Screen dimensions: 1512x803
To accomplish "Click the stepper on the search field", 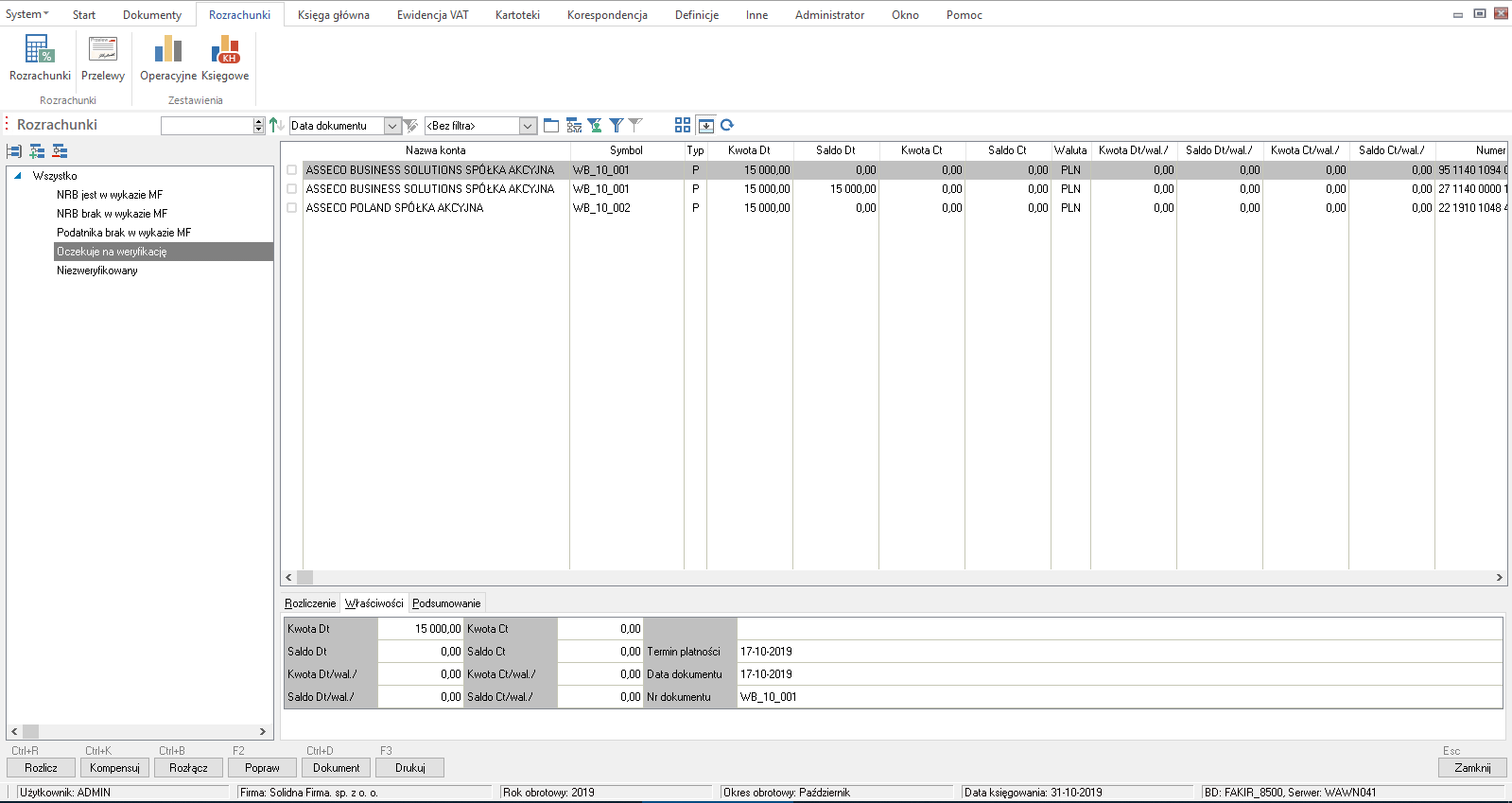I will 259,126.
